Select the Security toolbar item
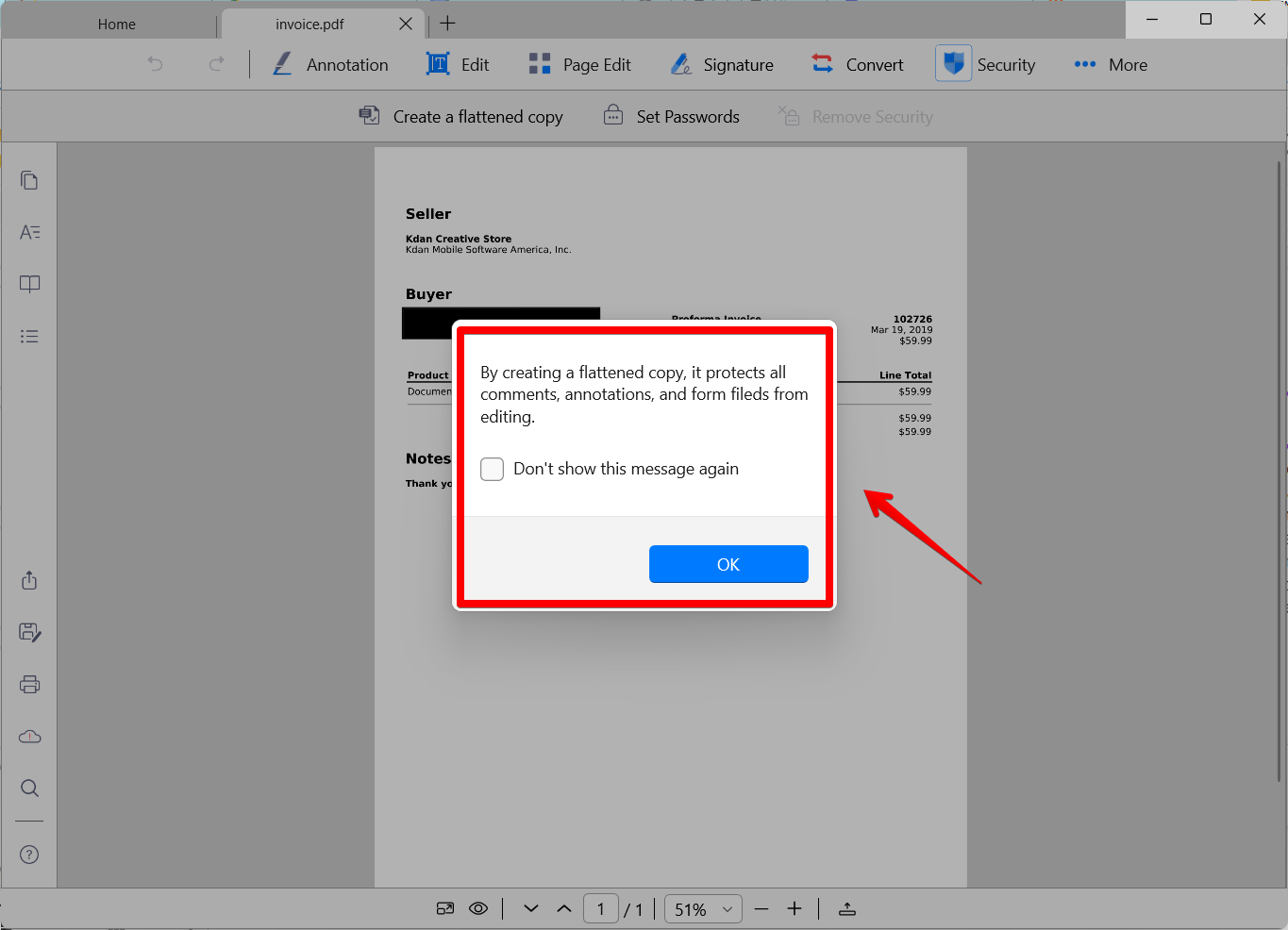Image resolution: width=1288 pixels, height=930 pixels. tap(986, 64)
